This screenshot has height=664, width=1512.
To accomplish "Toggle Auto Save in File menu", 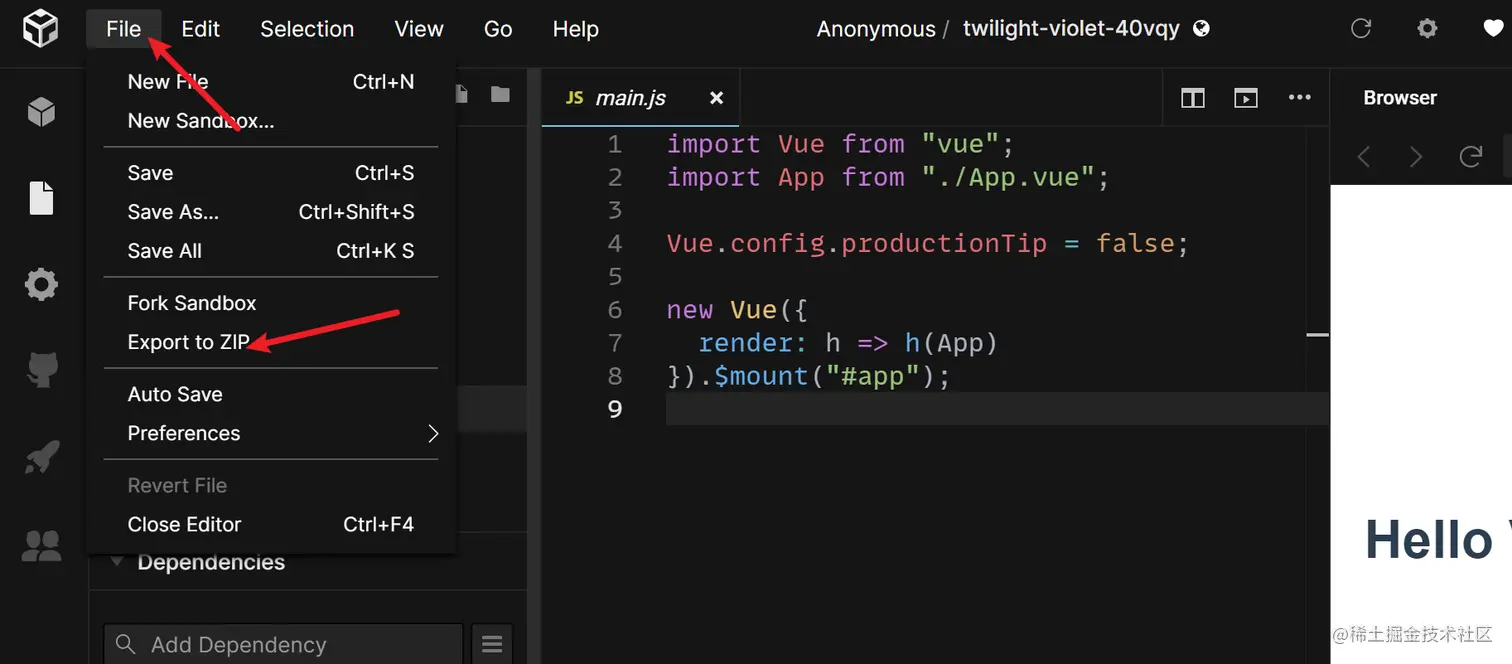I will click(175, 394).
